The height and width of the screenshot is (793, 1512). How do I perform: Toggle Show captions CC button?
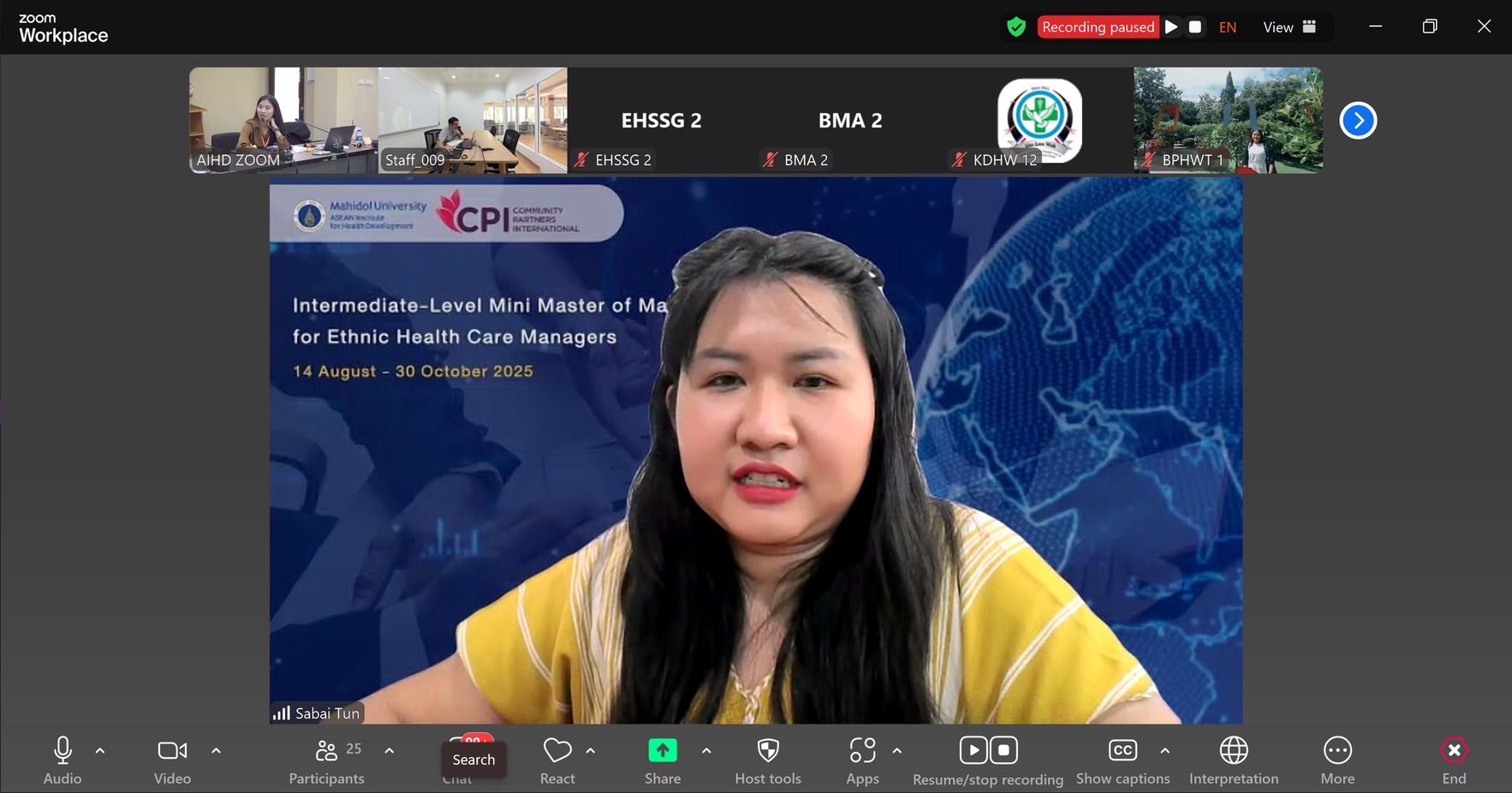[1122, 751]
